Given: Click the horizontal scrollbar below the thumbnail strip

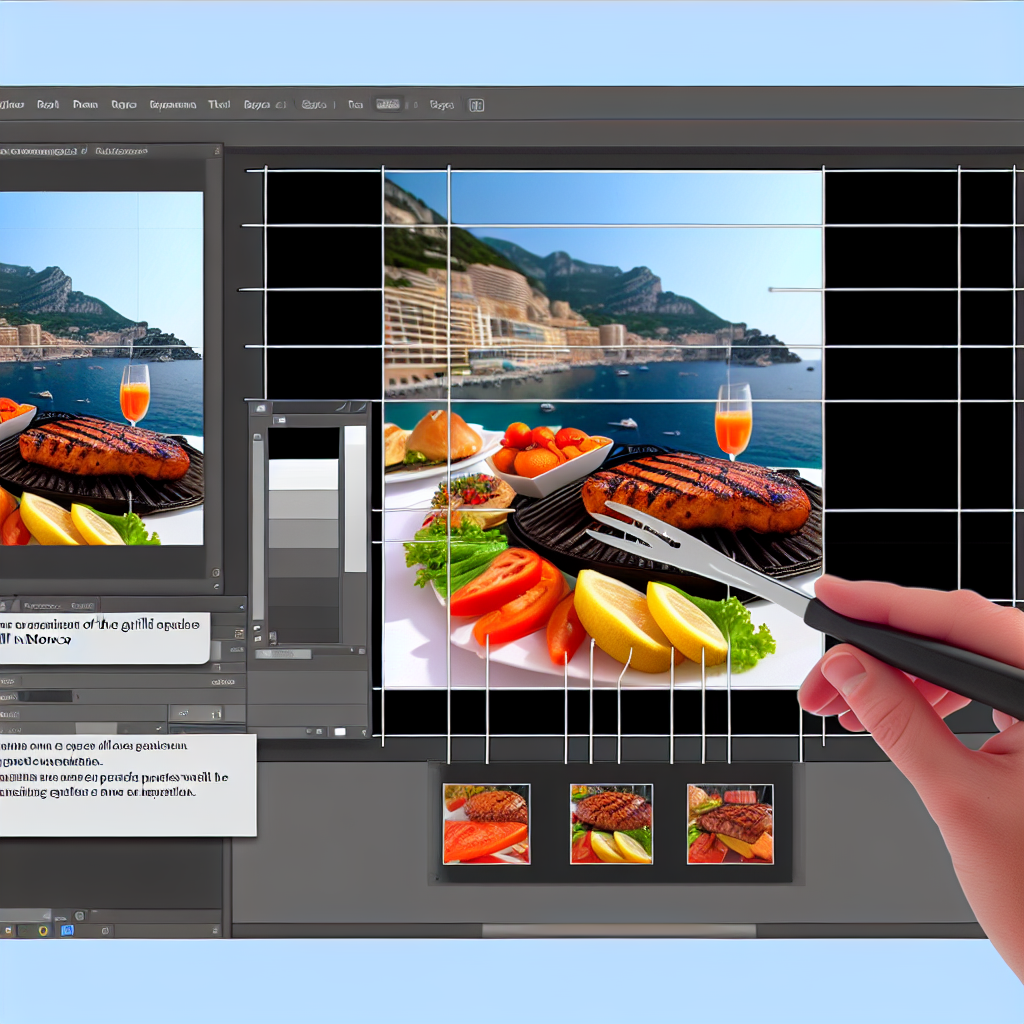Looking at the screenshot, I should pyautogui.click(x=618, y=931).
